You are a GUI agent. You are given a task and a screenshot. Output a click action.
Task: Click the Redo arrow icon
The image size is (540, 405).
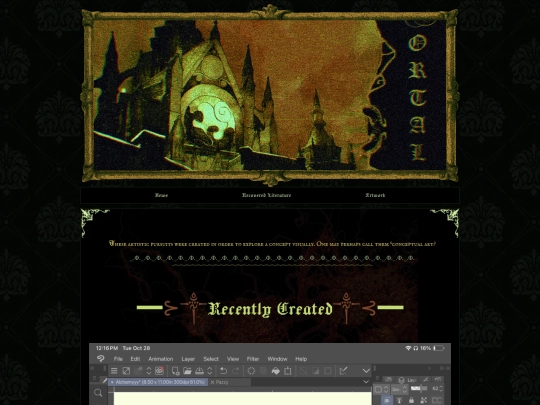pyautogui.click(x=236, y=371)
